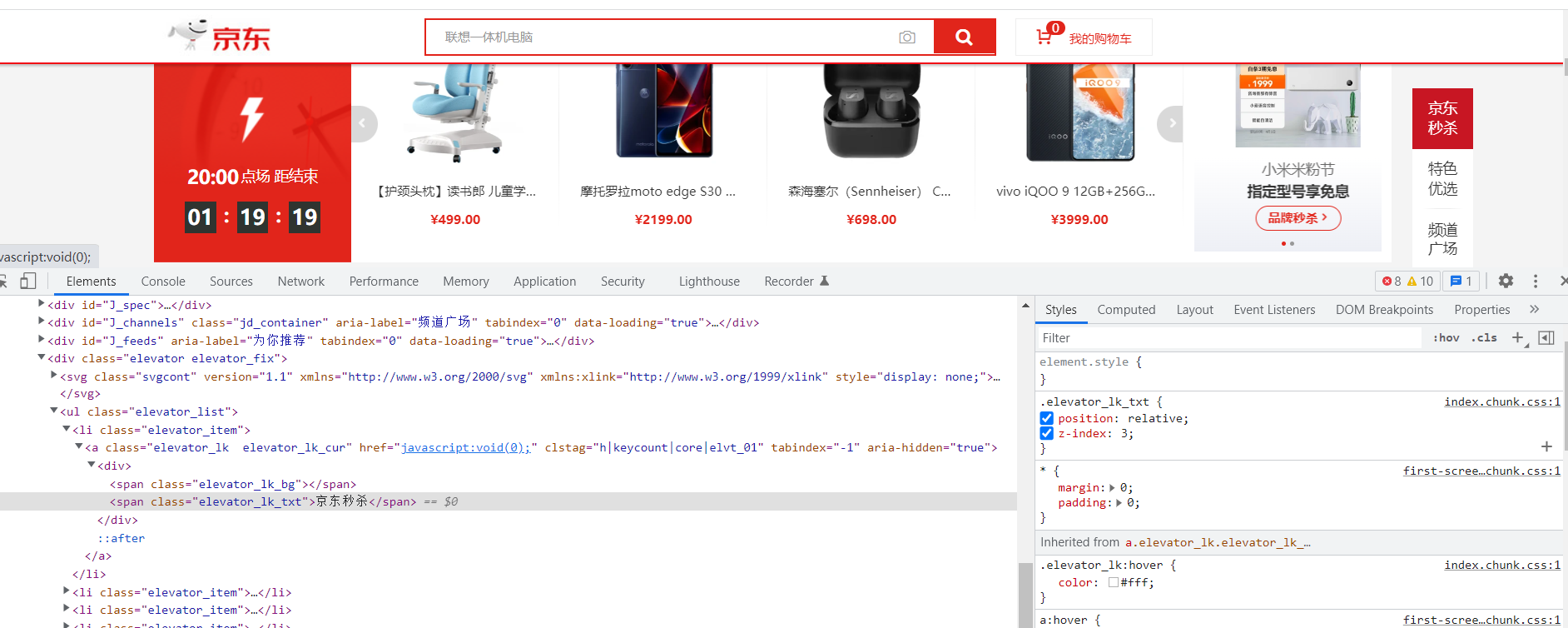
Task: Switch to the Network tab
Action: click(301, 282)
